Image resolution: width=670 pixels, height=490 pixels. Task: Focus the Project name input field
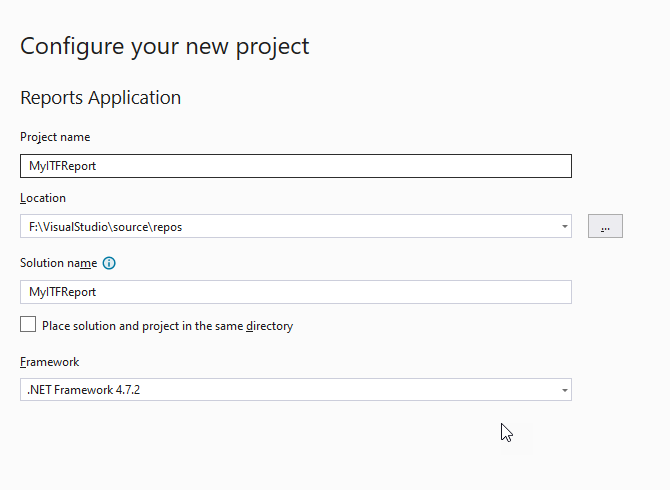tap(296, 166)
